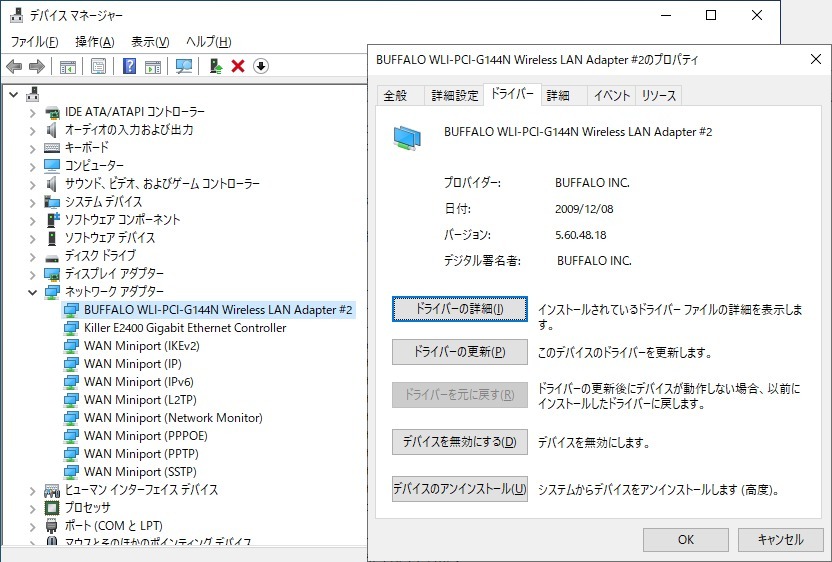832x562 pixels.
Task: Collapse the root computer node
Action: click(x=14, y=95)
